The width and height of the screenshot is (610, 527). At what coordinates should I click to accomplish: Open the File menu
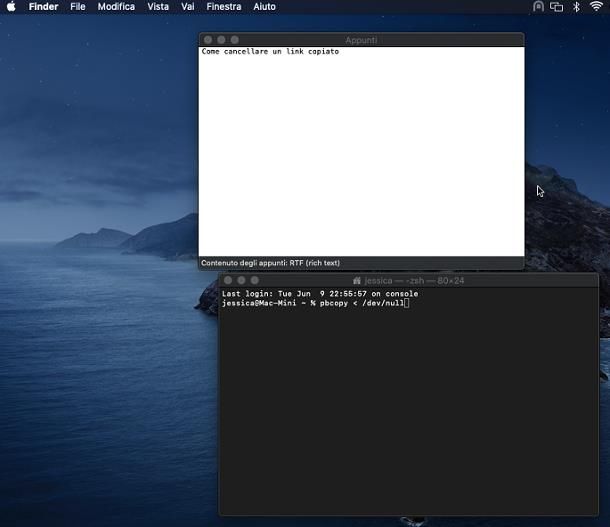pos(78,7)
